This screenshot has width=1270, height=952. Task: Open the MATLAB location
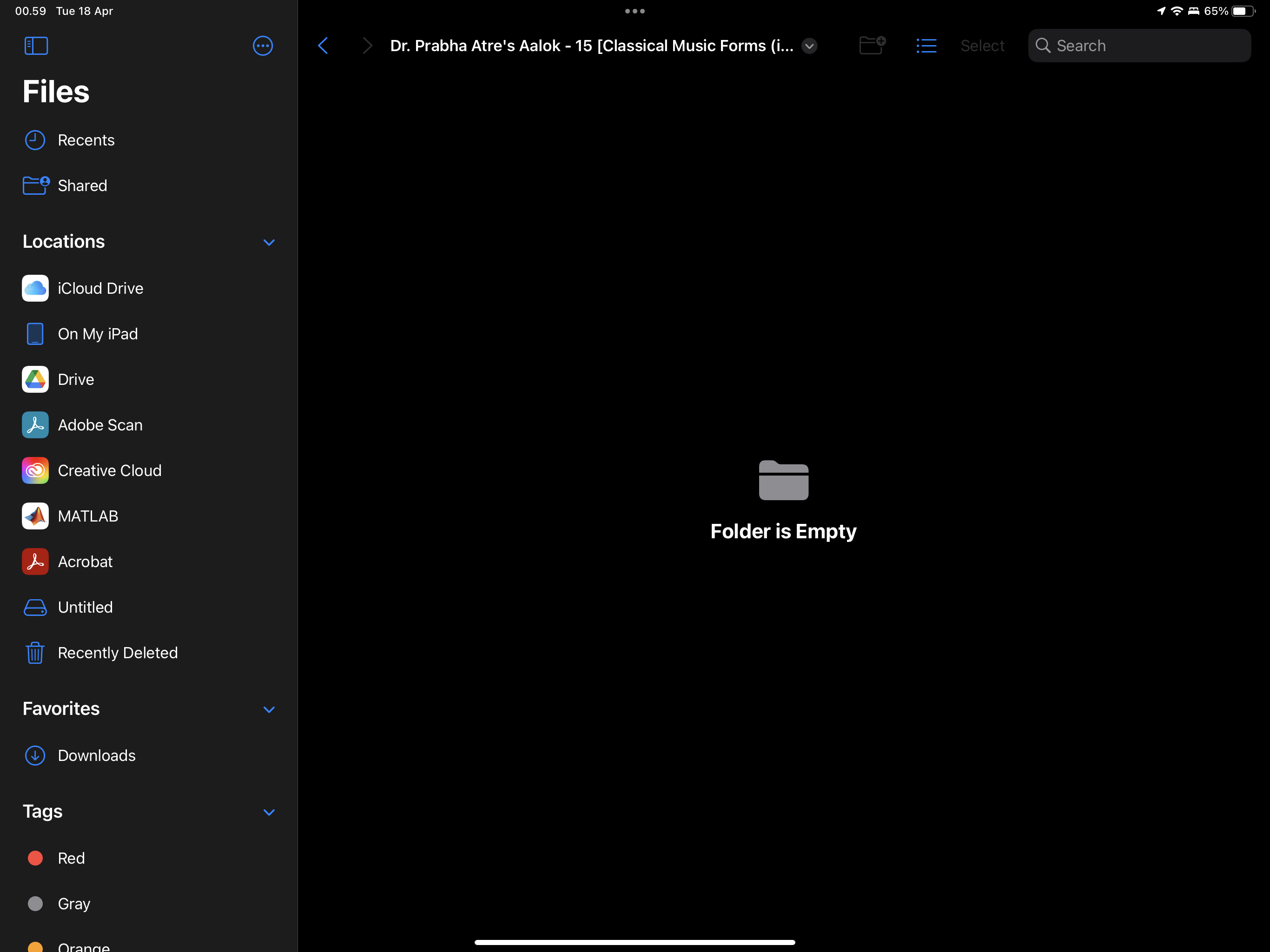click(87, 516)
